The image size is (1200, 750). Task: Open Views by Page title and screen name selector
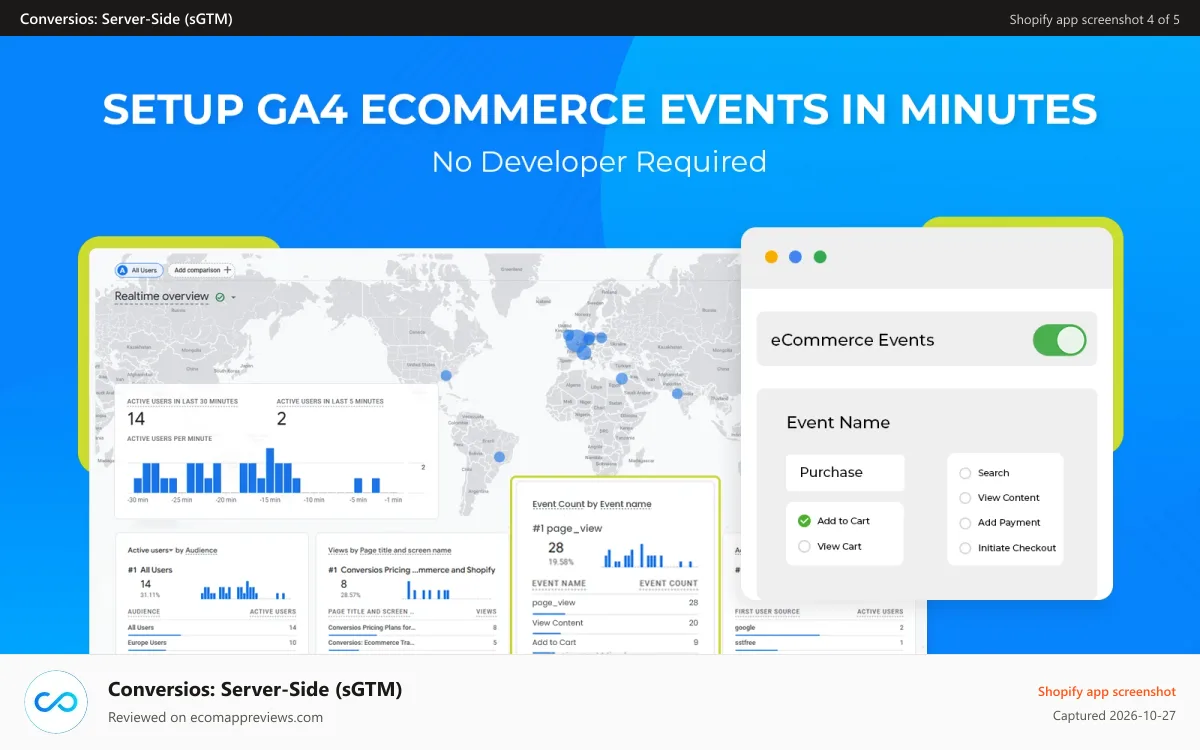pos(389,550)
